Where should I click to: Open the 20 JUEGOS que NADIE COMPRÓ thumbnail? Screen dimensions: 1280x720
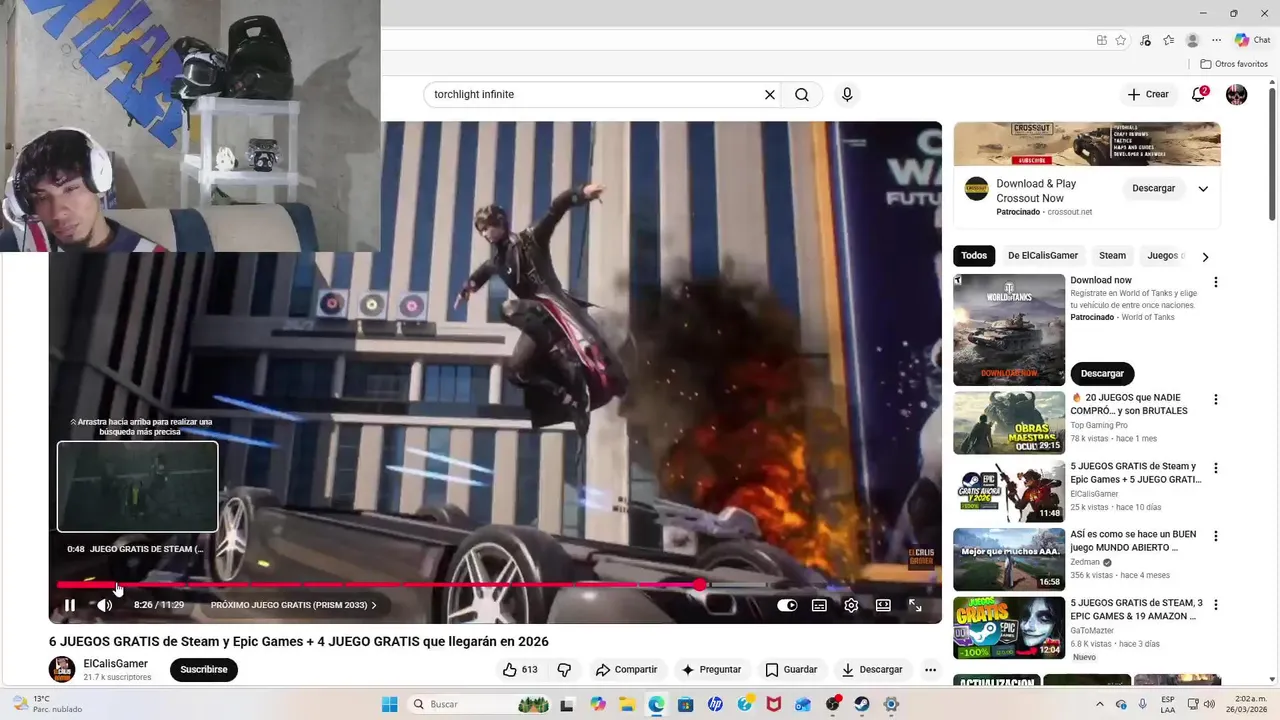(1009, 423)
